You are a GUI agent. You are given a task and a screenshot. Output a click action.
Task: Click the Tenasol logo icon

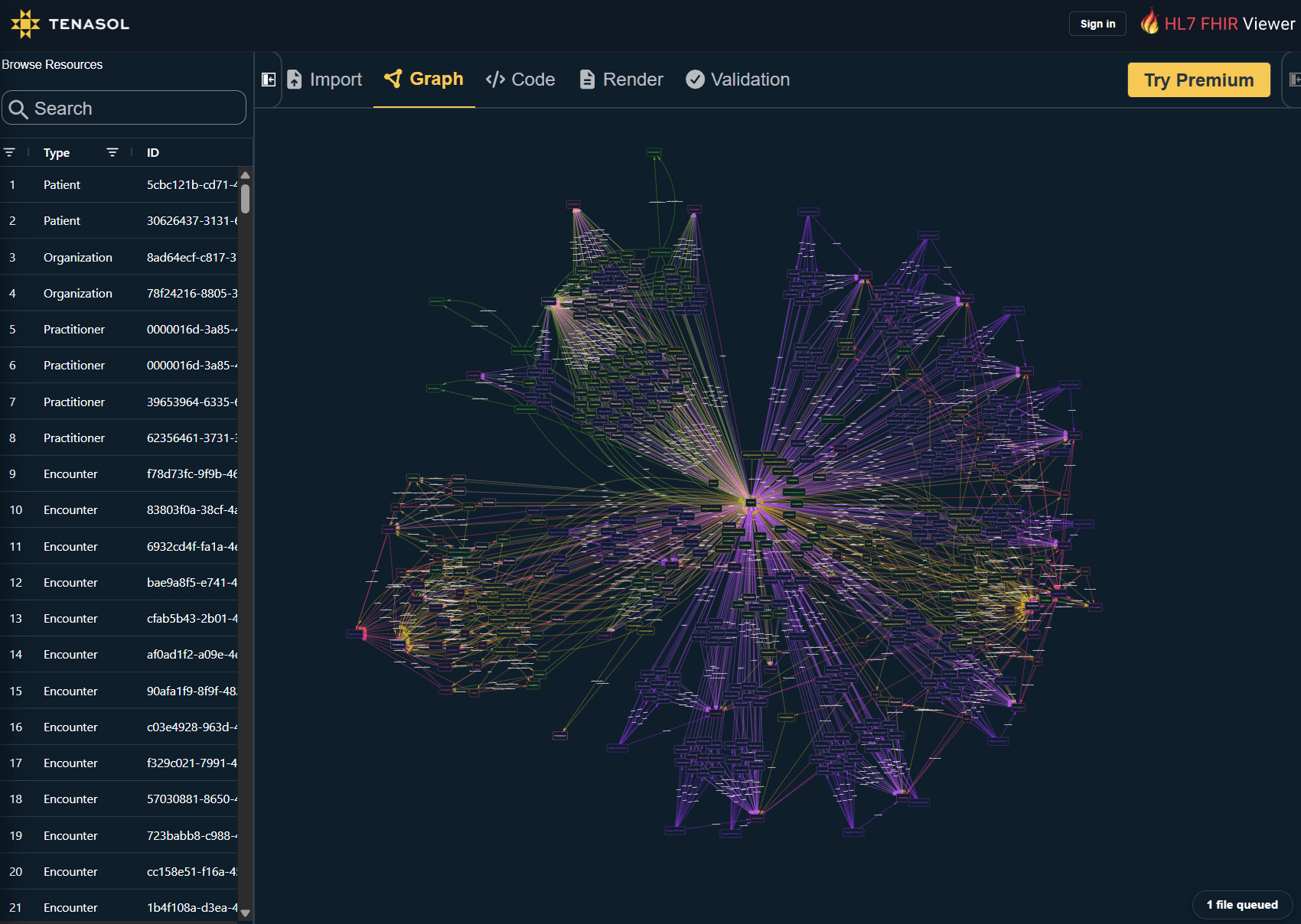point(25,24)
